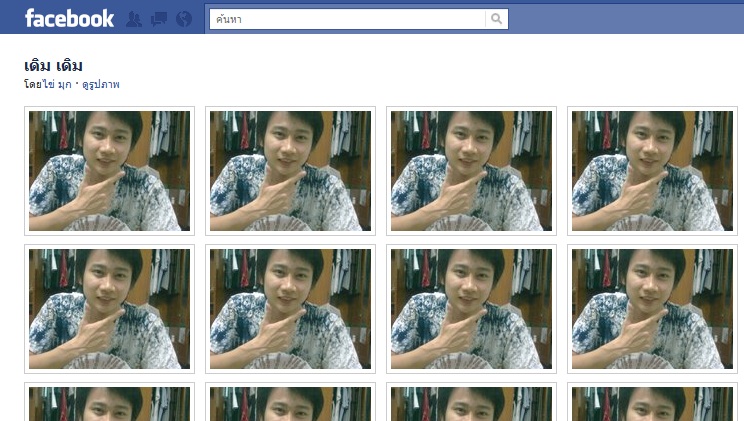
Task: Open first photo in second row
Action: pyautogui.click(x=109, y=309)
